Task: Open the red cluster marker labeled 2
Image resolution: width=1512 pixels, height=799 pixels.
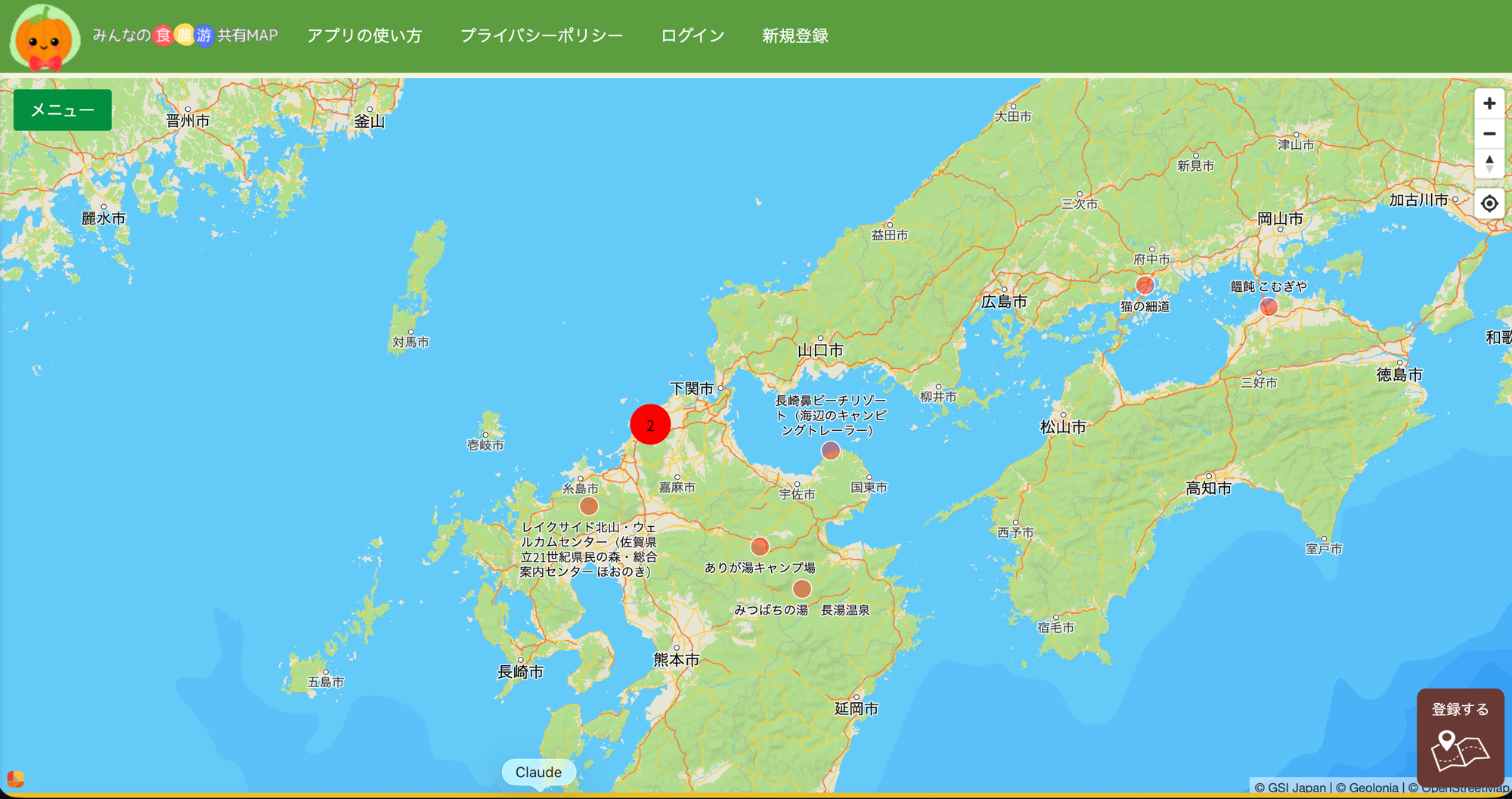Action: (x=650, y=425)
